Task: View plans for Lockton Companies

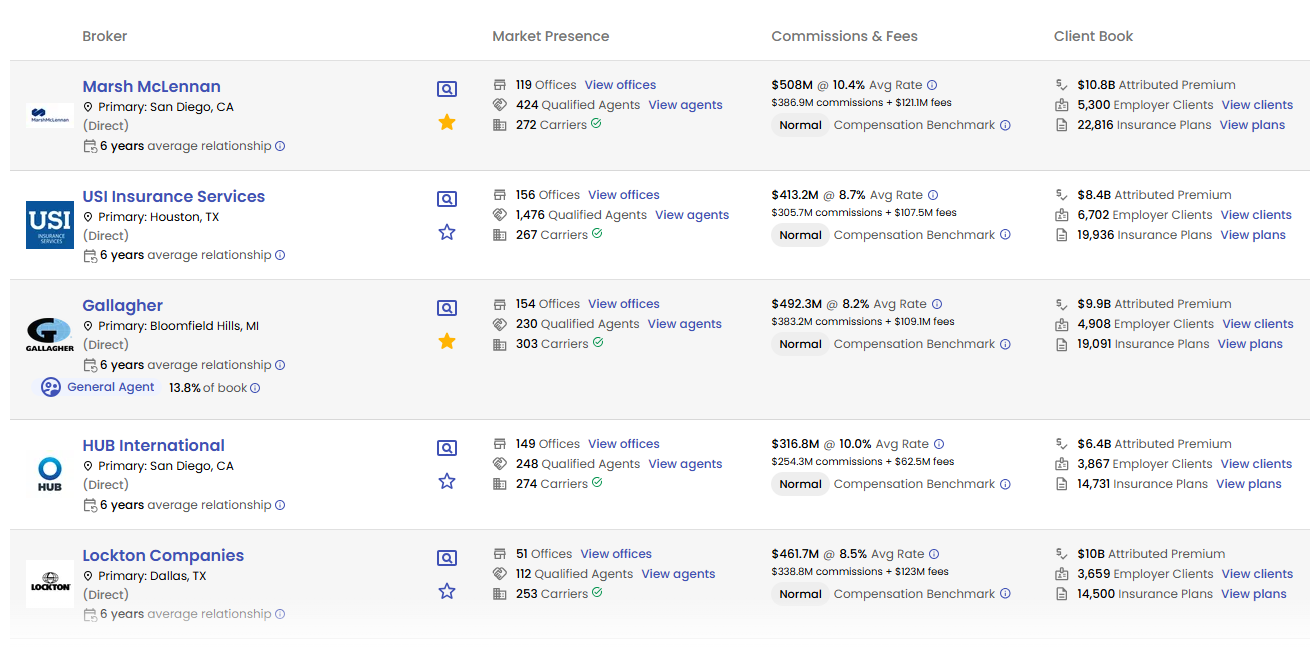Action: click(1253, 594)
